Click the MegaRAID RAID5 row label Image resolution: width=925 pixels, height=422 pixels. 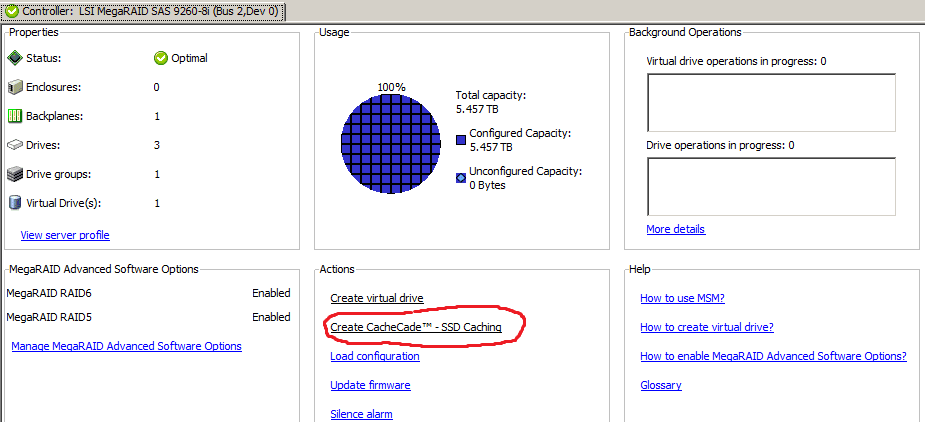tap(49, 317)
